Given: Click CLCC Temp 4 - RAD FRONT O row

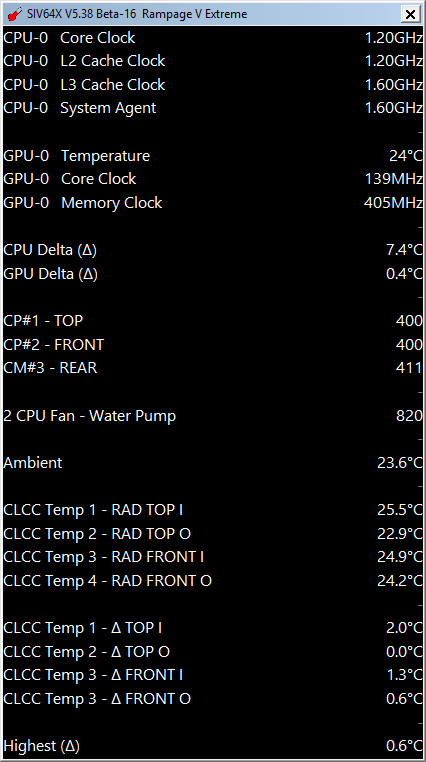Looking at the screenshot, I should (213, 580).
